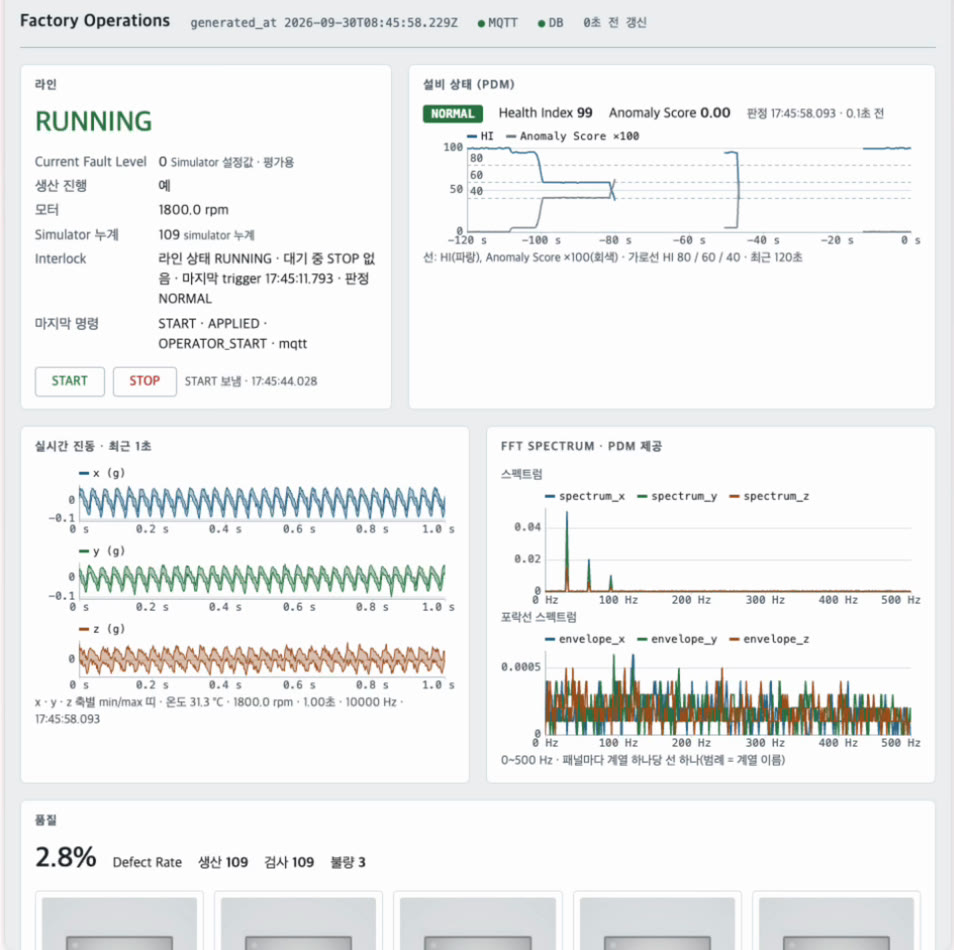Click the 포락선 스펙트럼 label
This screenshot has width=954, height=950.
(x=538, y=618)
